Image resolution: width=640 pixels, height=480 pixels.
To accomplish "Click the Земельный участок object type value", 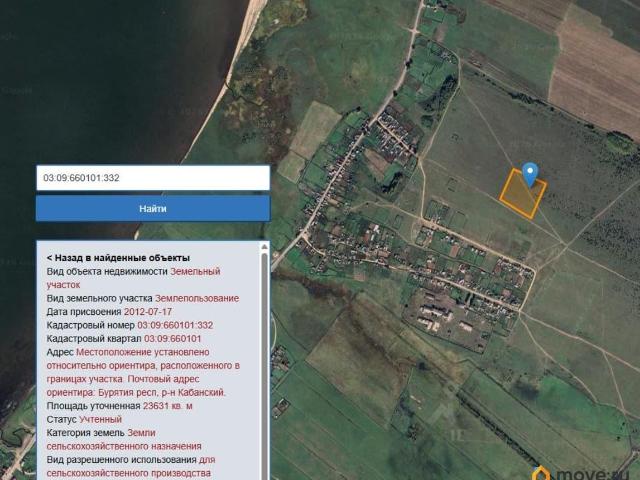I will (133, 278).
